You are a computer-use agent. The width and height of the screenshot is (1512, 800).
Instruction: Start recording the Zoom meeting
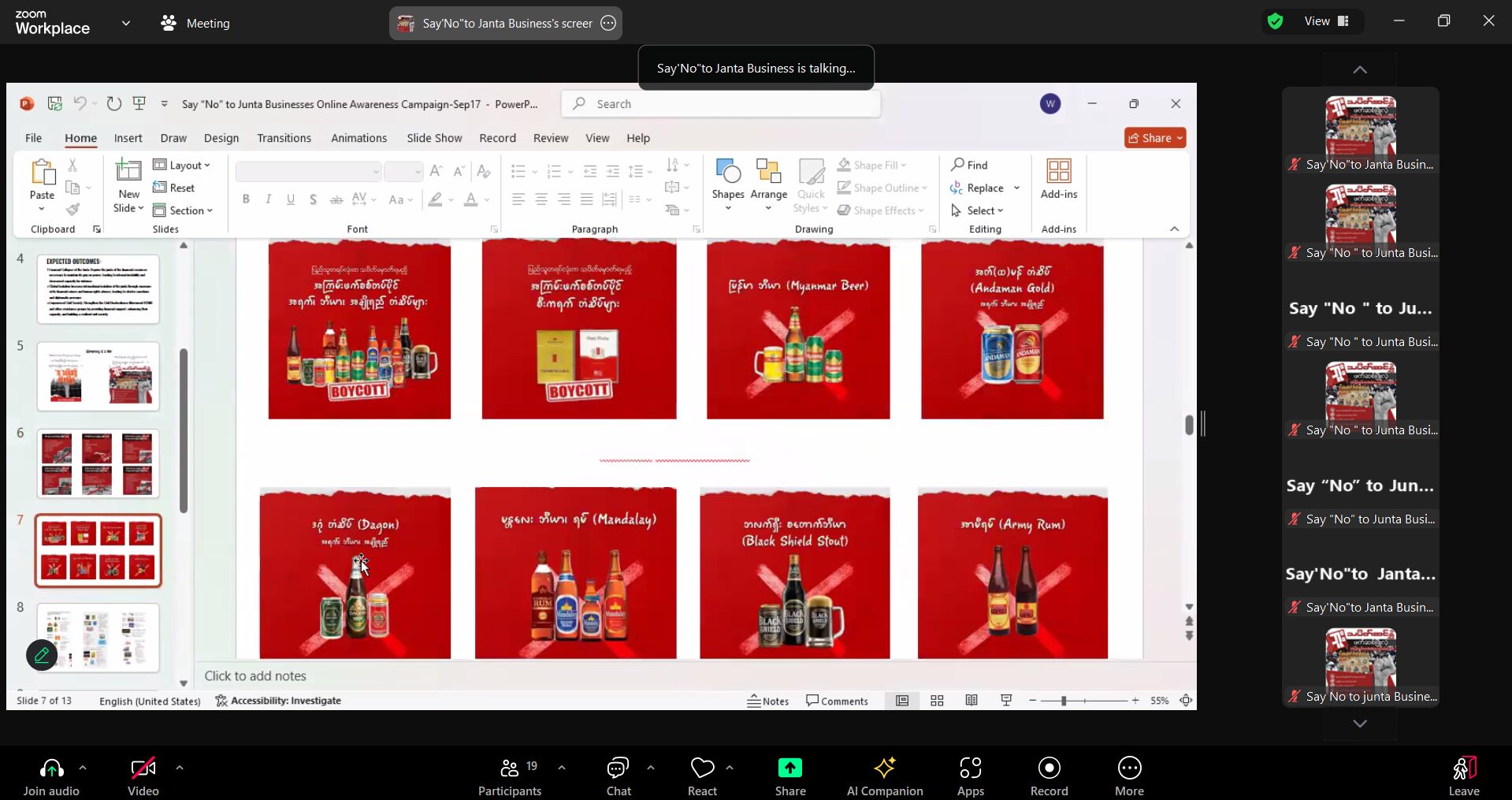click(1049, 777)
